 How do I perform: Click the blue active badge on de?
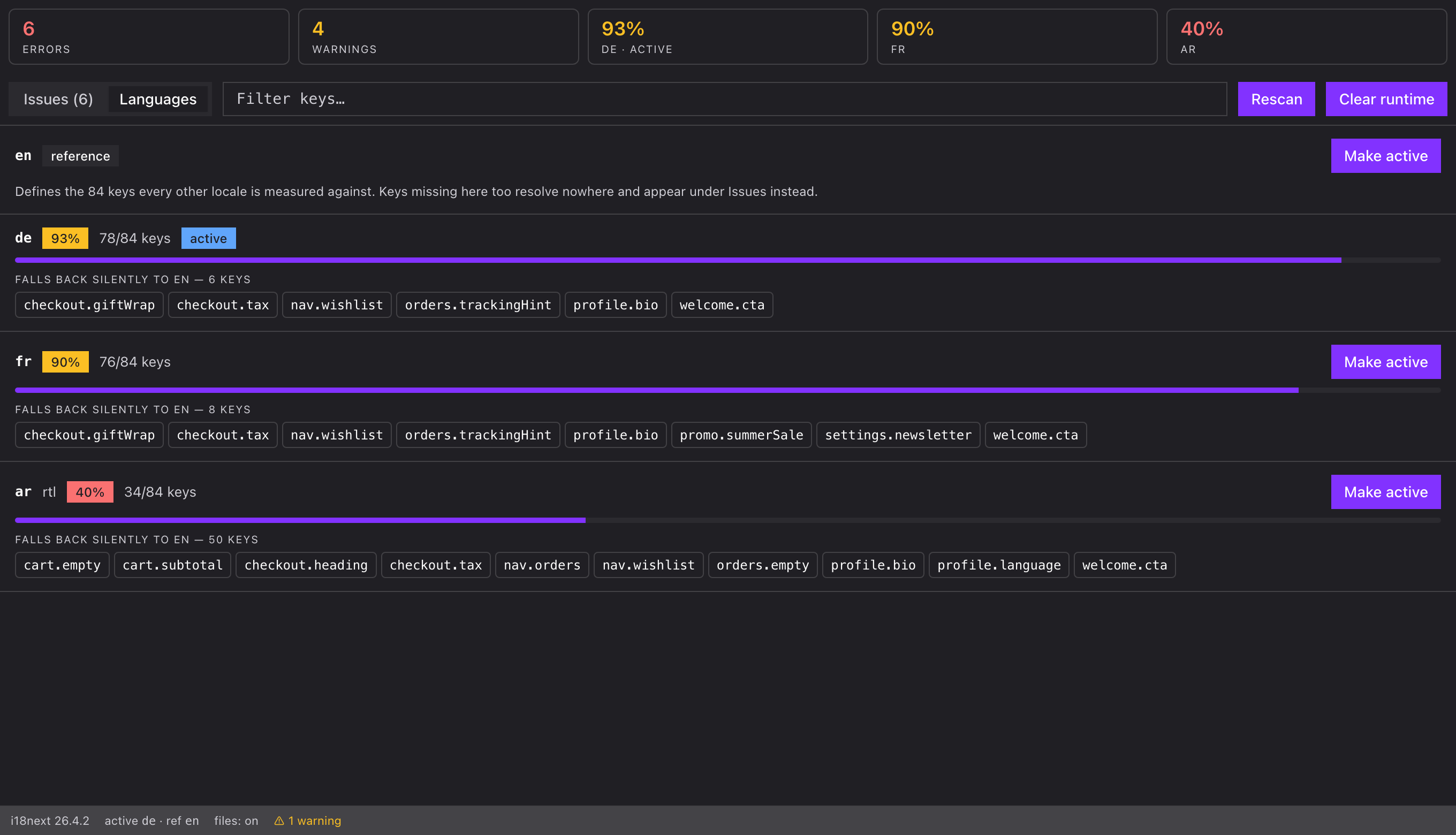(x=208, y=239)
